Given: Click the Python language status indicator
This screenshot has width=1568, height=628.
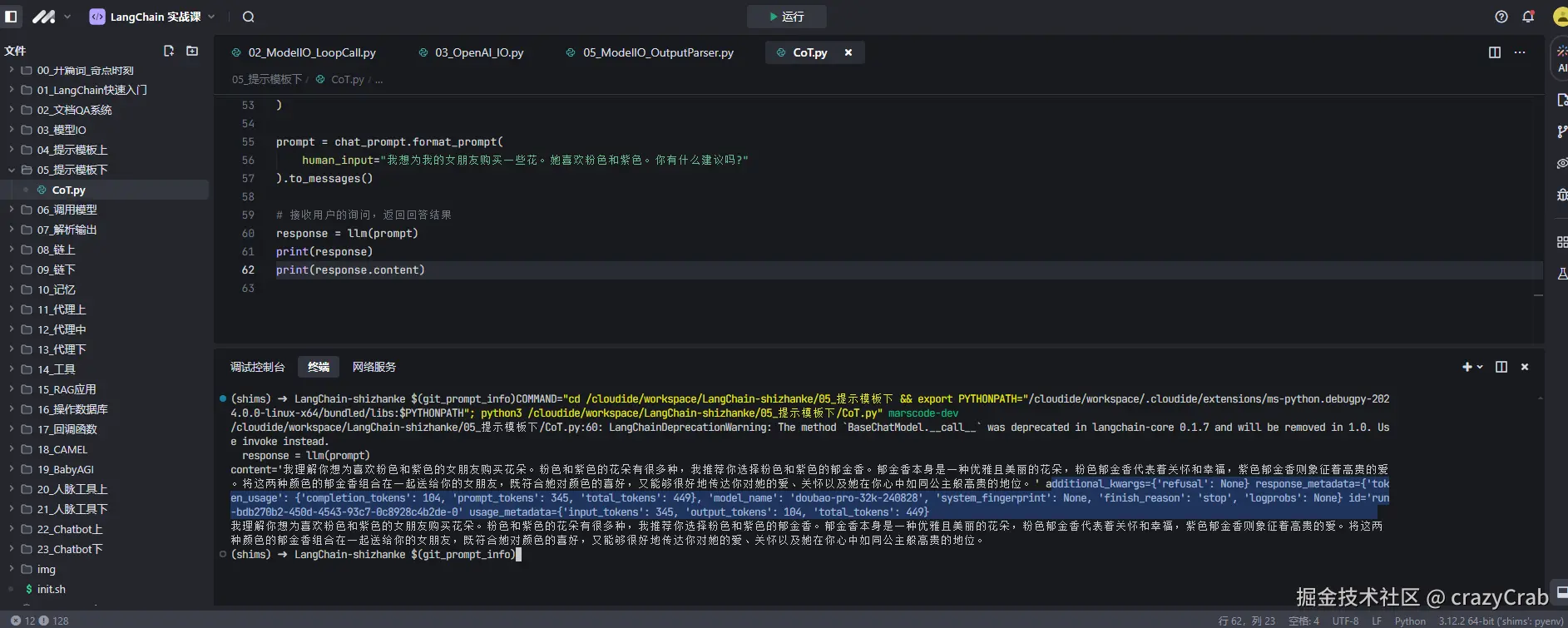Looking at the screenshot, I should tap(1410, 621).
